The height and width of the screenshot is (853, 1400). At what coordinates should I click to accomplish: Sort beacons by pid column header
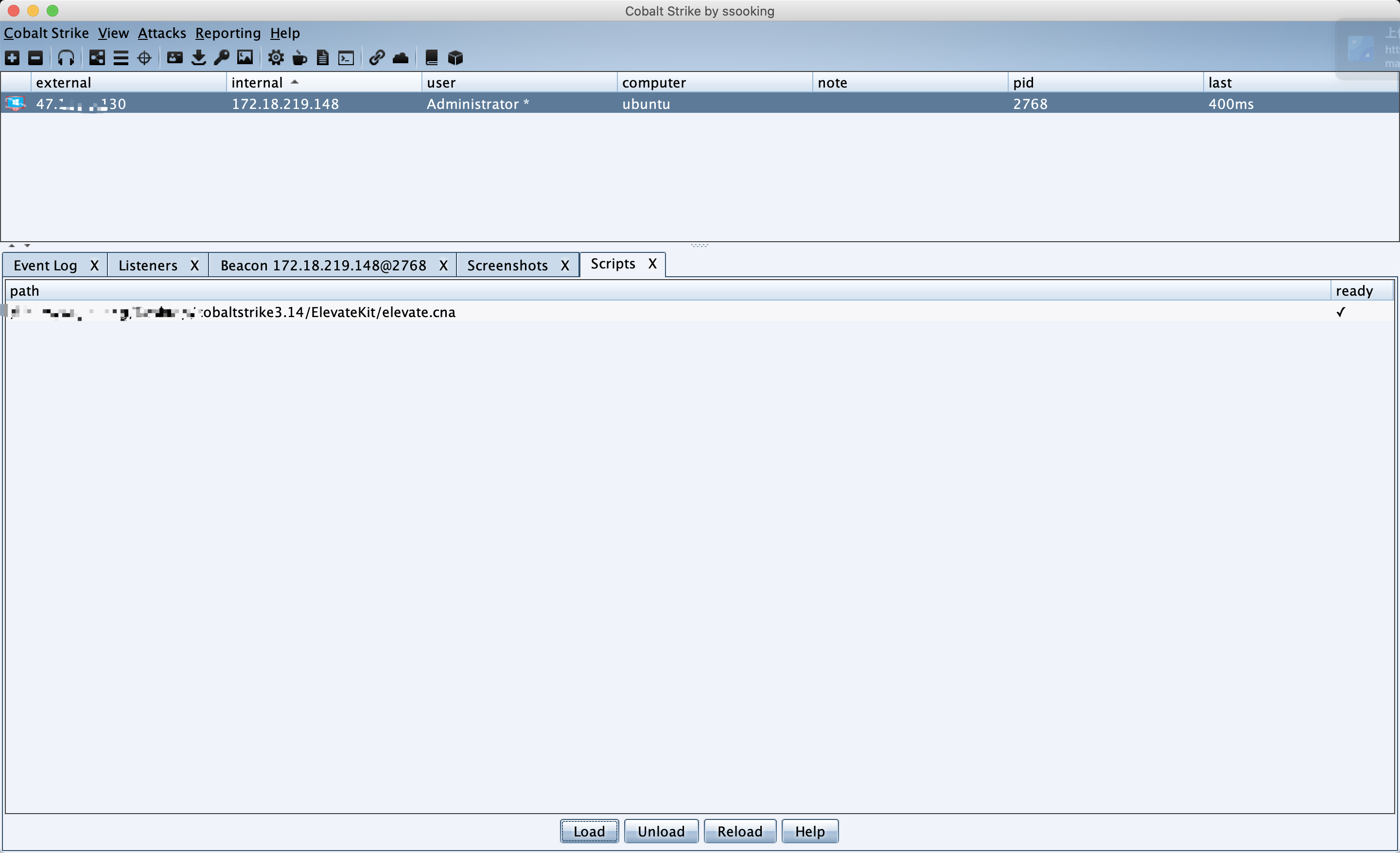pyautogui.click(x=1023, y=83)
